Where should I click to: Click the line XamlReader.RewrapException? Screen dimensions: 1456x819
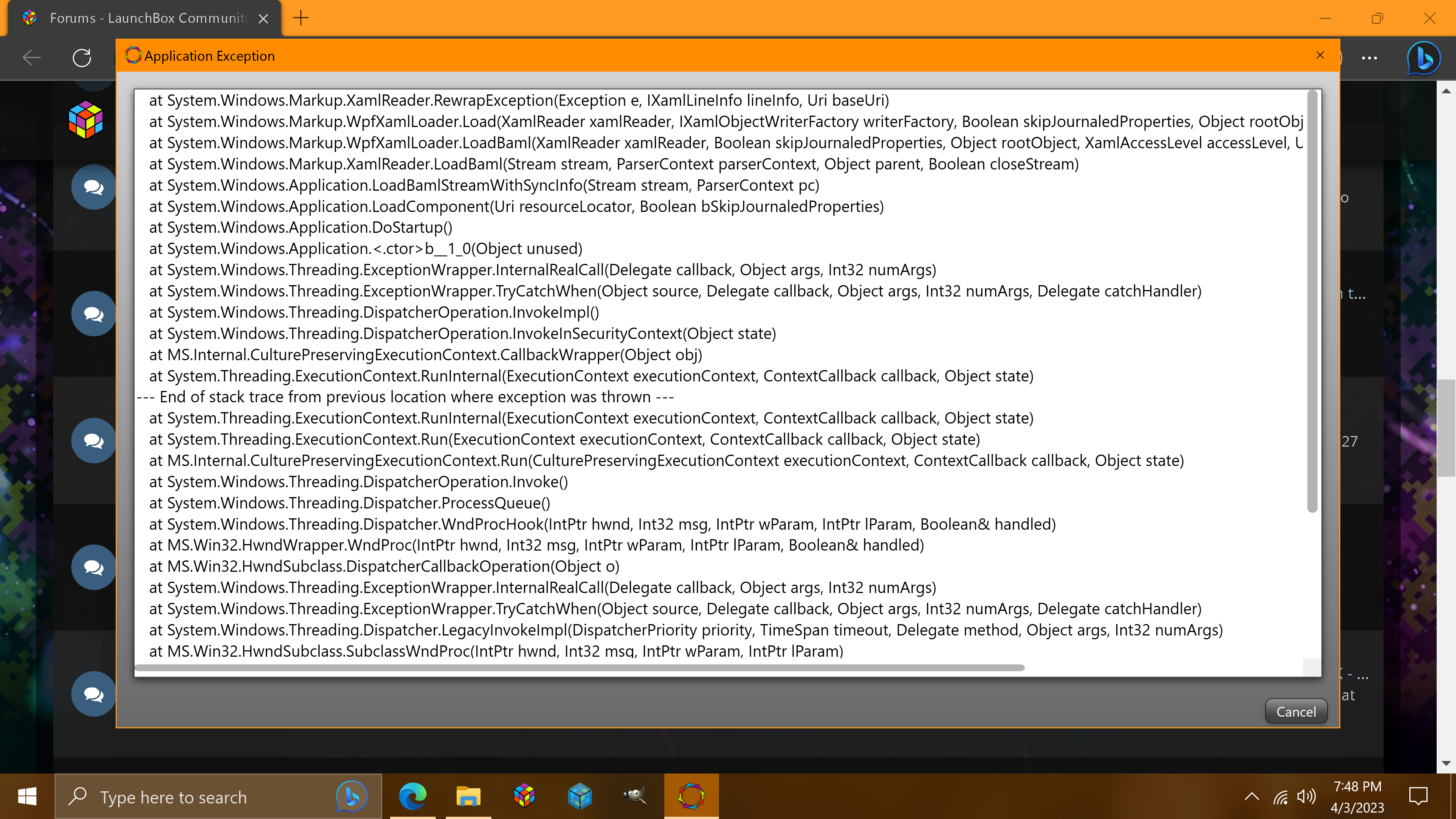519,100
